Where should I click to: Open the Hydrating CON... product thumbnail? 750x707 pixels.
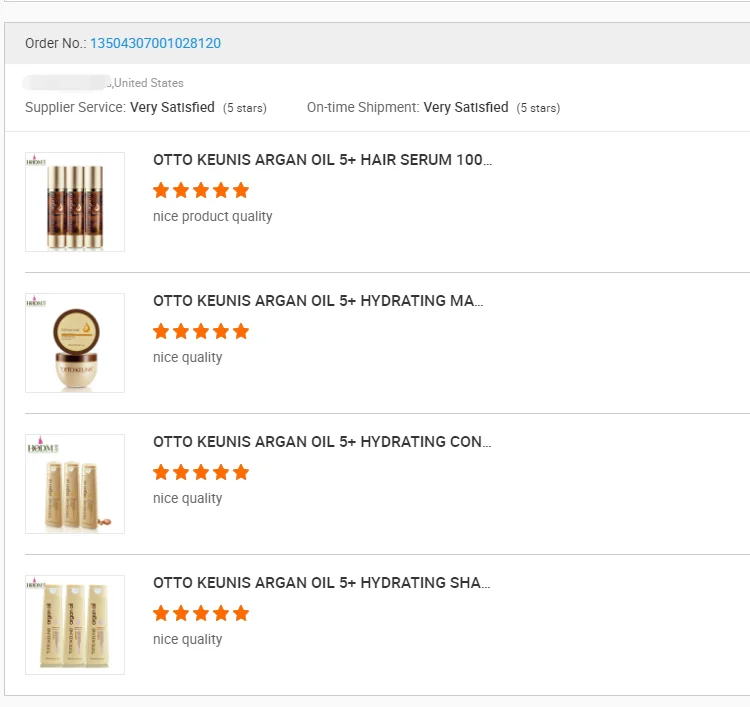(75, 484)
